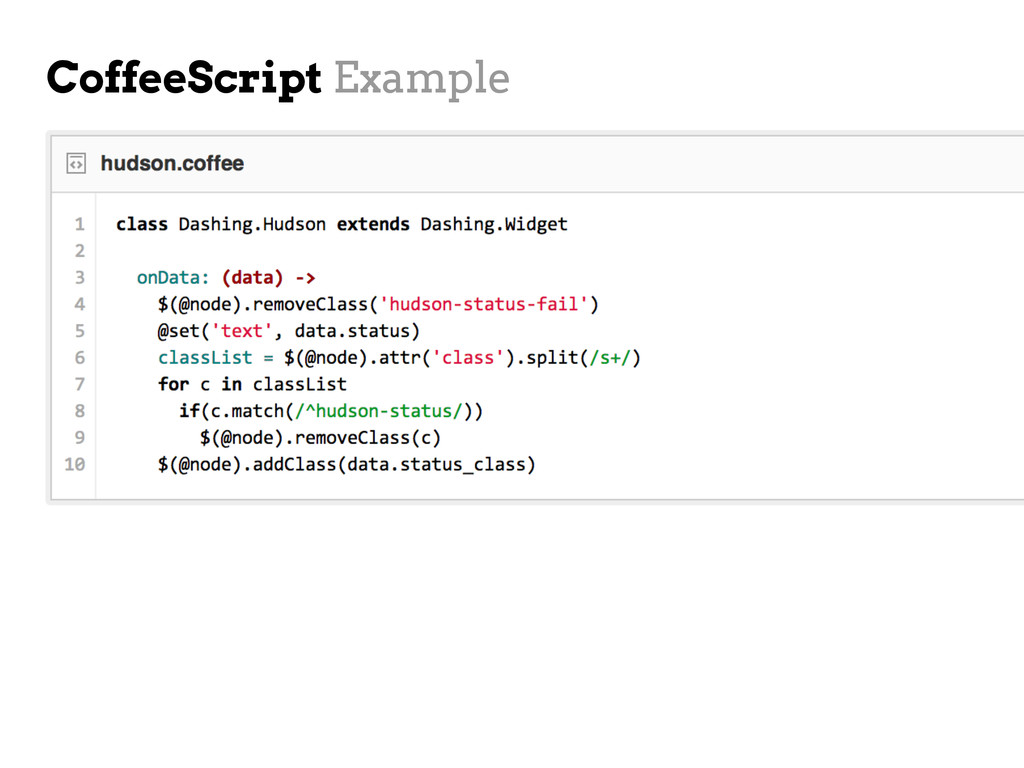
Task: Click the CoffeeScript Example heading
Action: [278, 78]
